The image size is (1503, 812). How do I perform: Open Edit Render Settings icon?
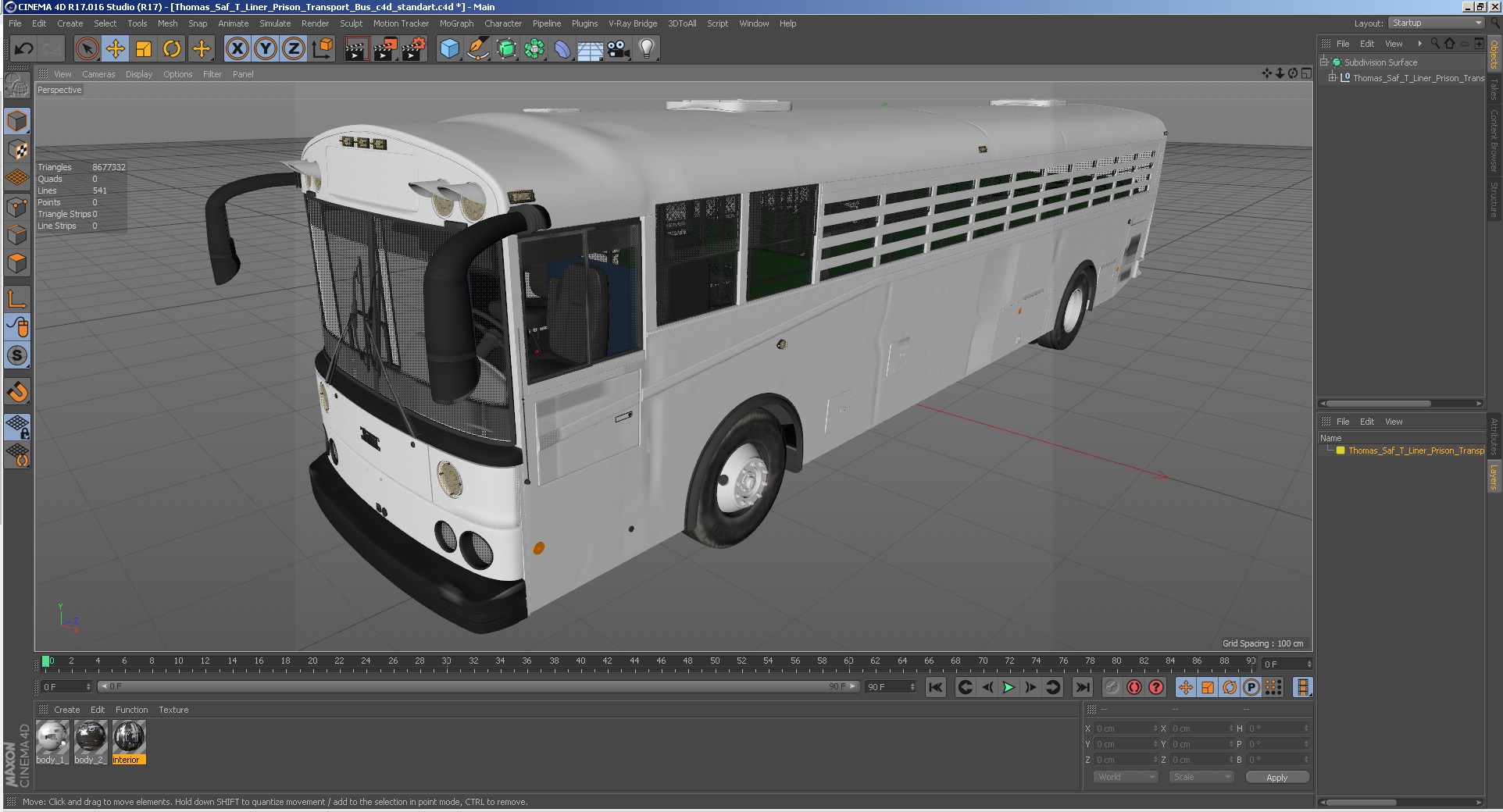pyautogui.click(x=413, y=49)
